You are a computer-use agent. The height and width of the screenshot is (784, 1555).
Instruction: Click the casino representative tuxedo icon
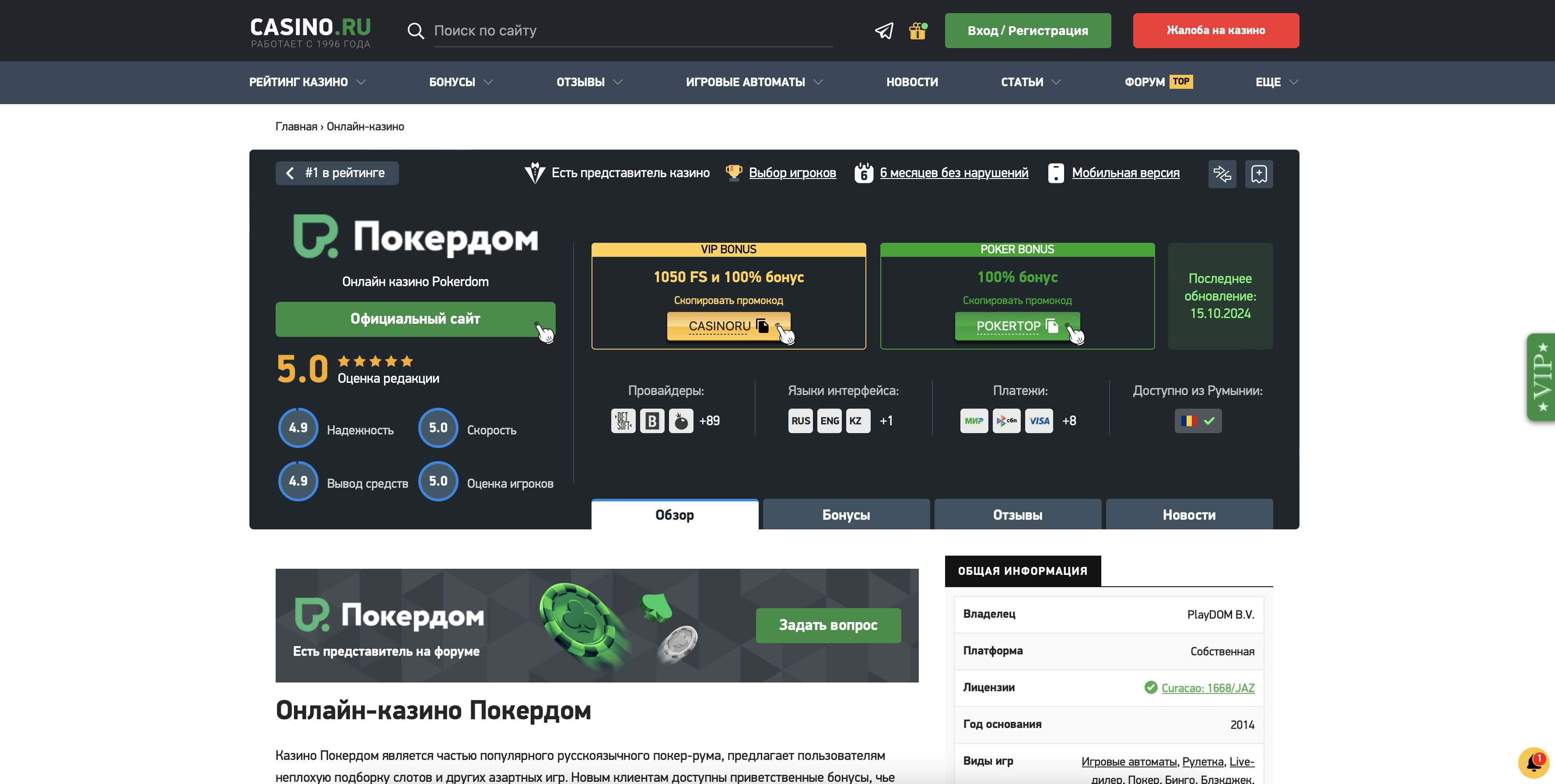534,173
